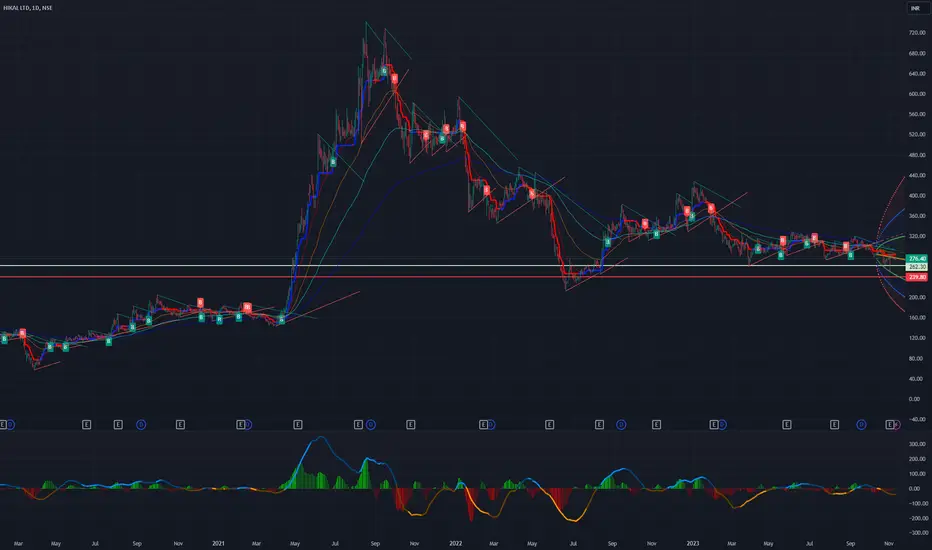Image resolution: width=932 pixels, height=550 pixels.
Task: Click the 120.00 price axis label
Action: pos(917,338)
